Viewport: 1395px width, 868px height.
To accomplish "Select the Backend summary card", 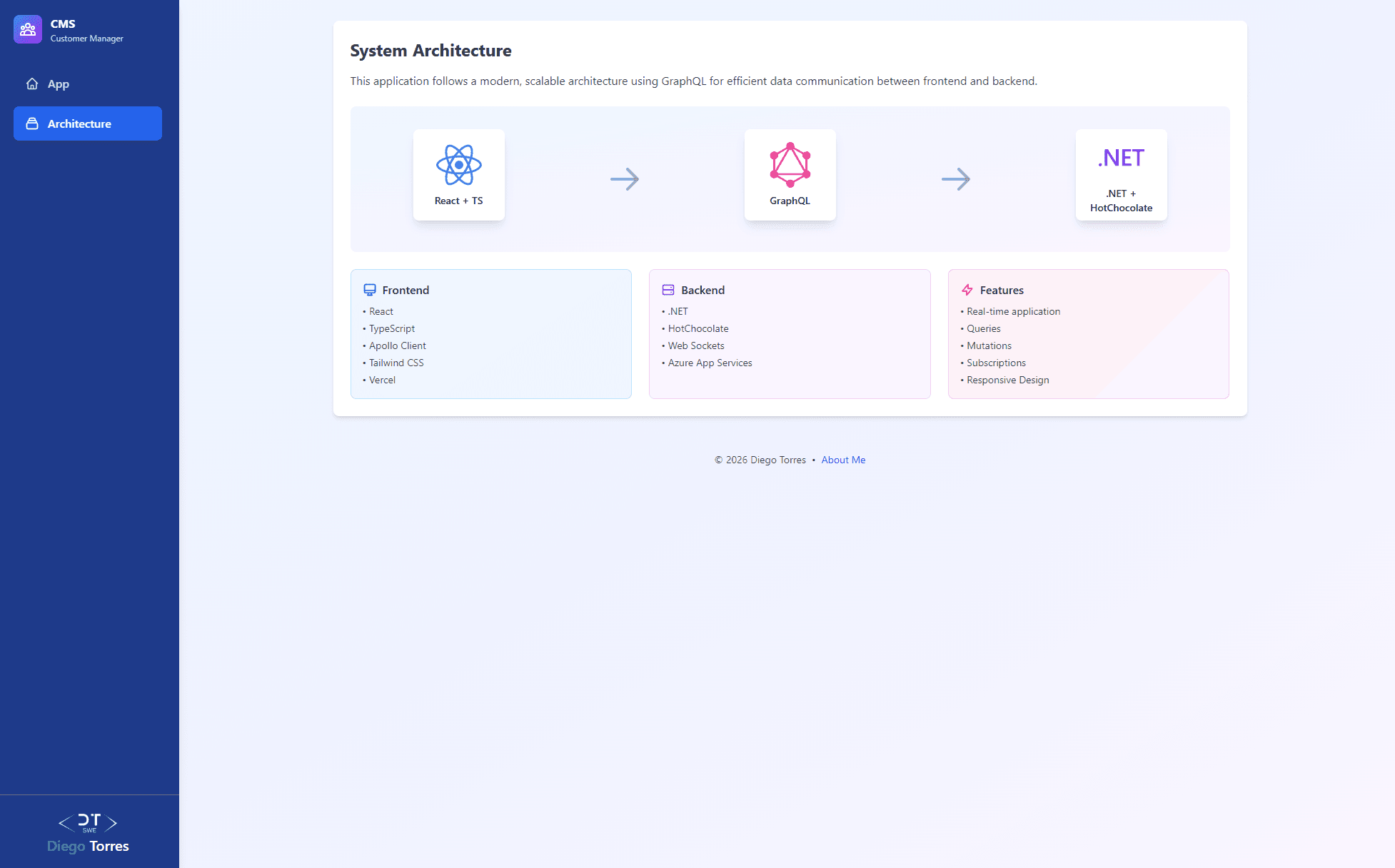I will click(789, 334).
